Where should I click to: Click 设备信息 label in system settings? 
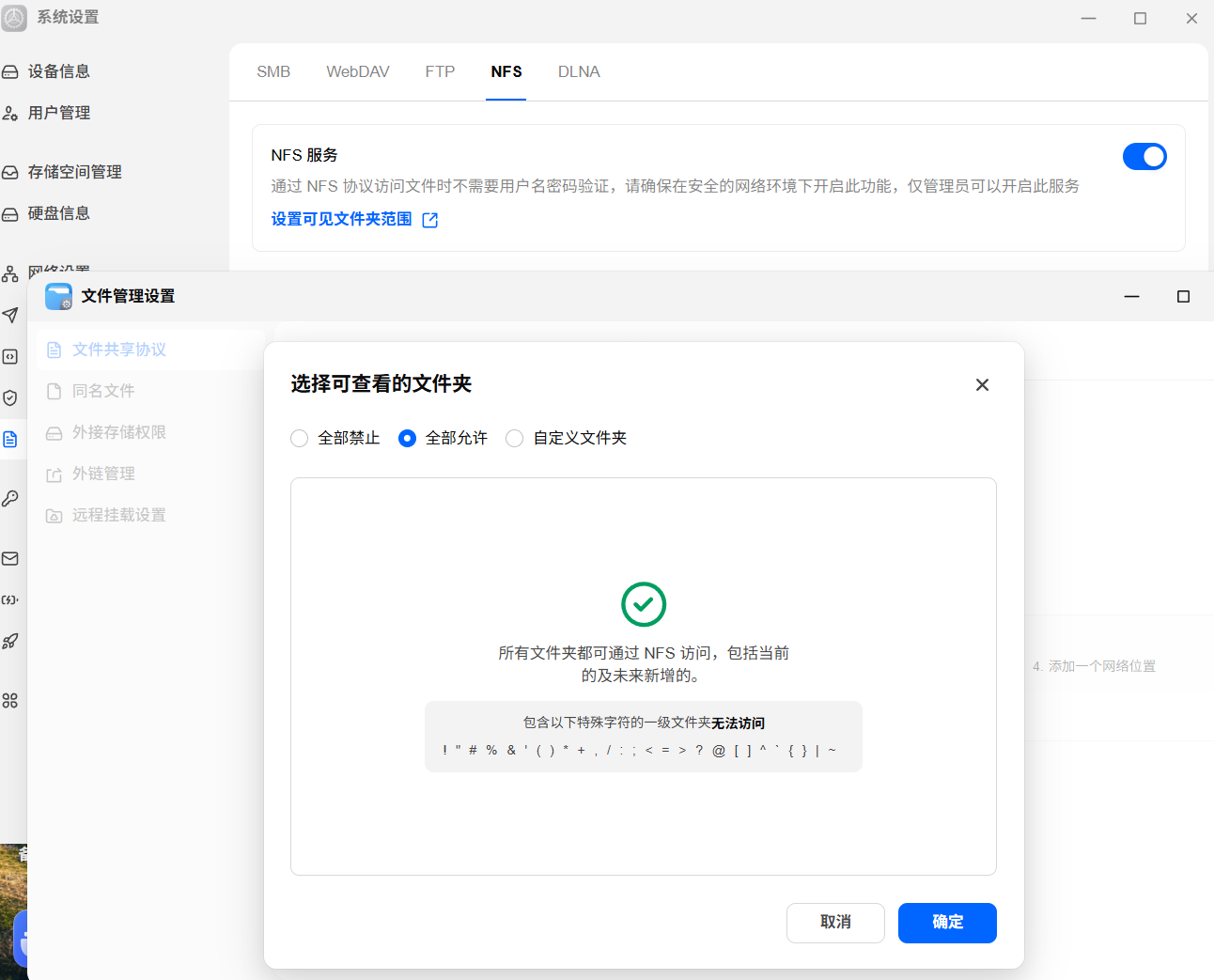(59, 71)
